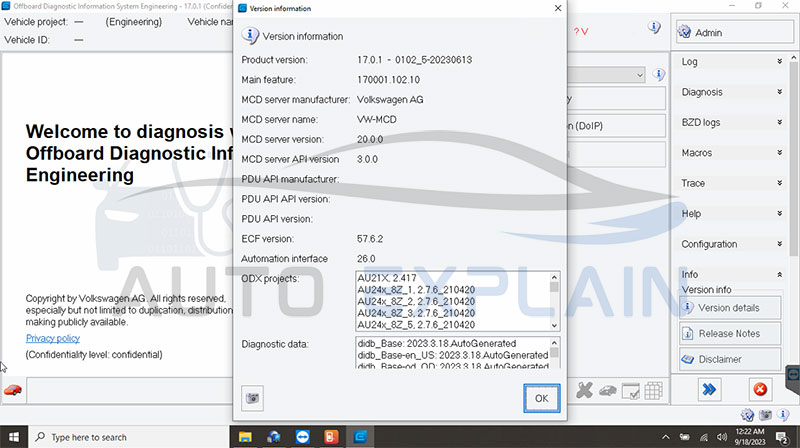Open the Privacy policy link

click(x=53, y=338)
